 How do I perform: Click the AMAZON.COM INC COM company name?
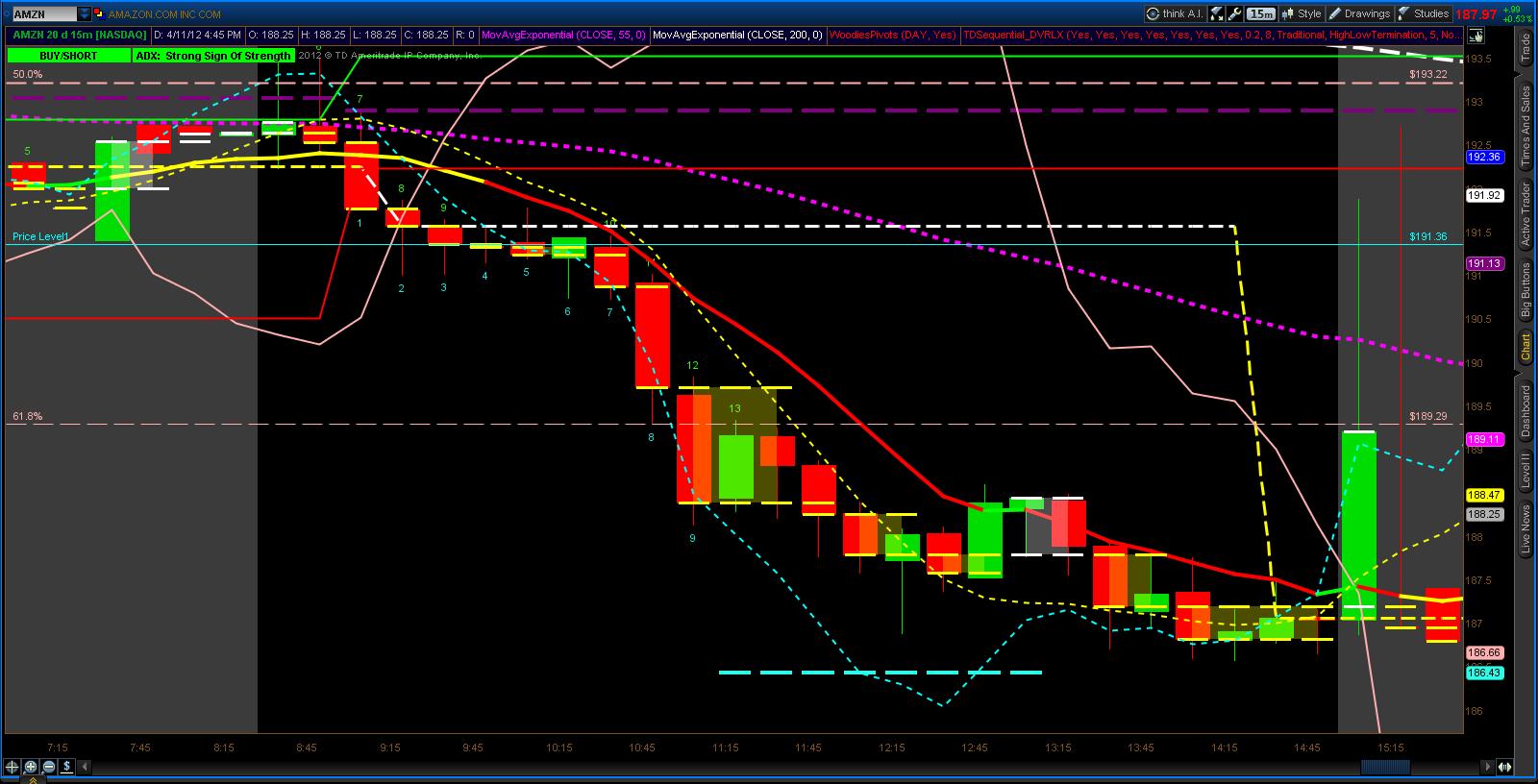point(164,14)
